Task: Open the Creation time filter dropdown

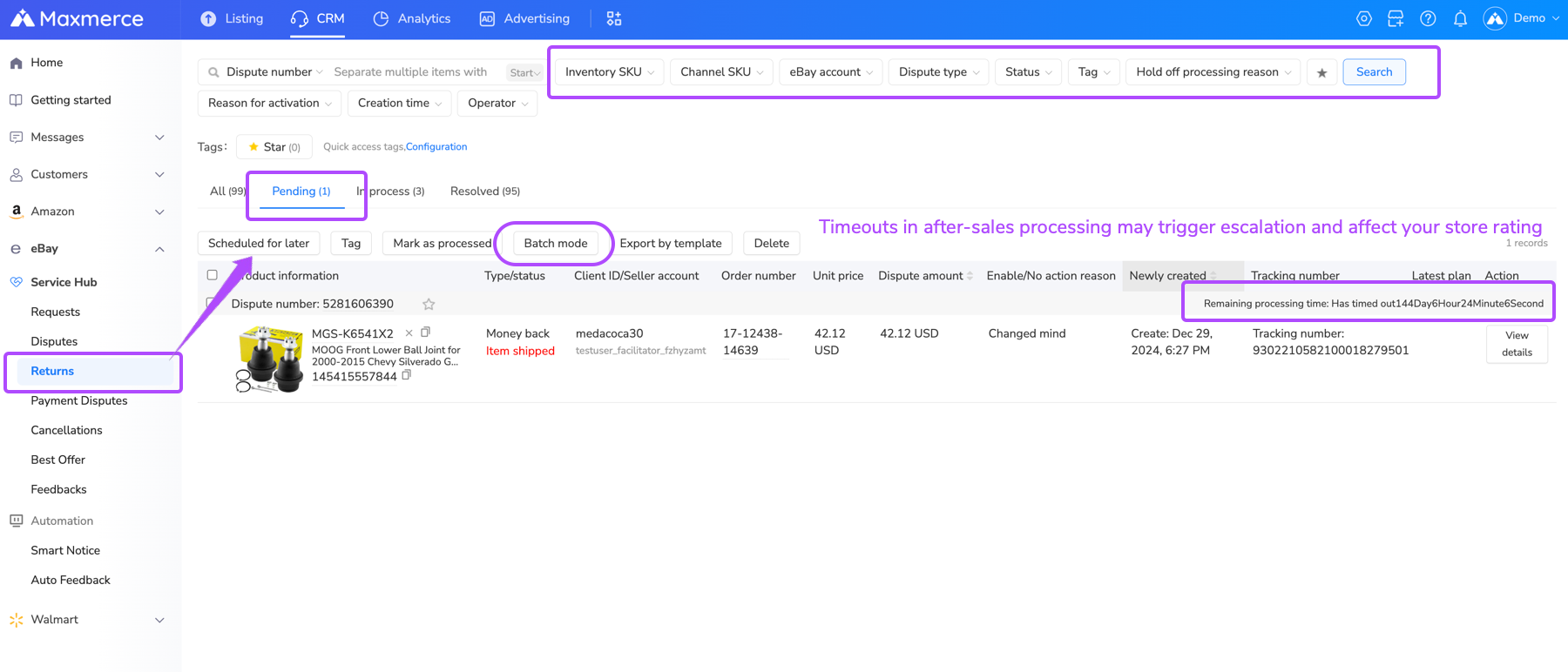Action: (400, 104)
